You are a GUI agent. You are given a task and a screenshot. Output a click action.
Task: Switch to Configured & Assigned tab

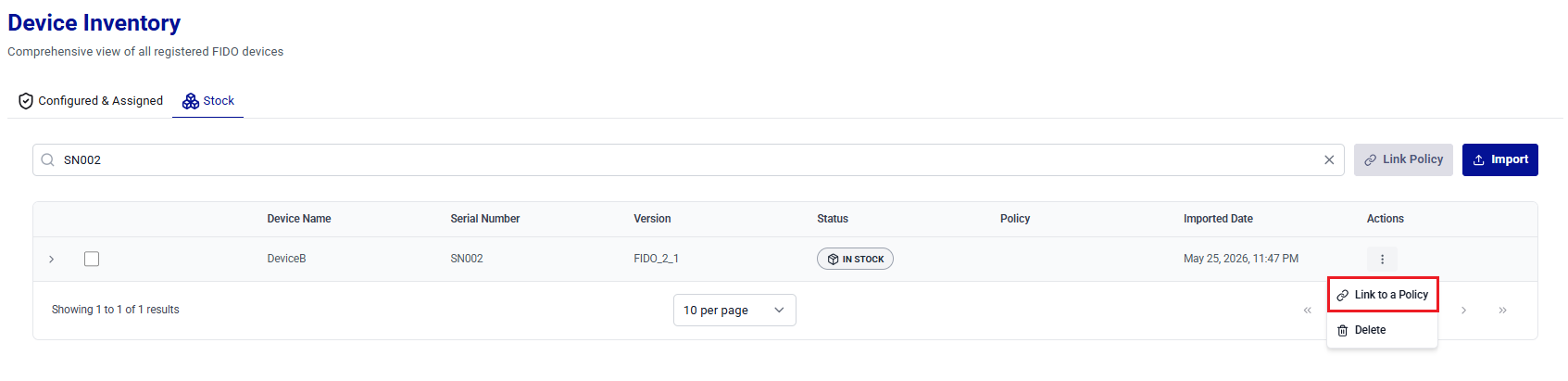[91, 101]
